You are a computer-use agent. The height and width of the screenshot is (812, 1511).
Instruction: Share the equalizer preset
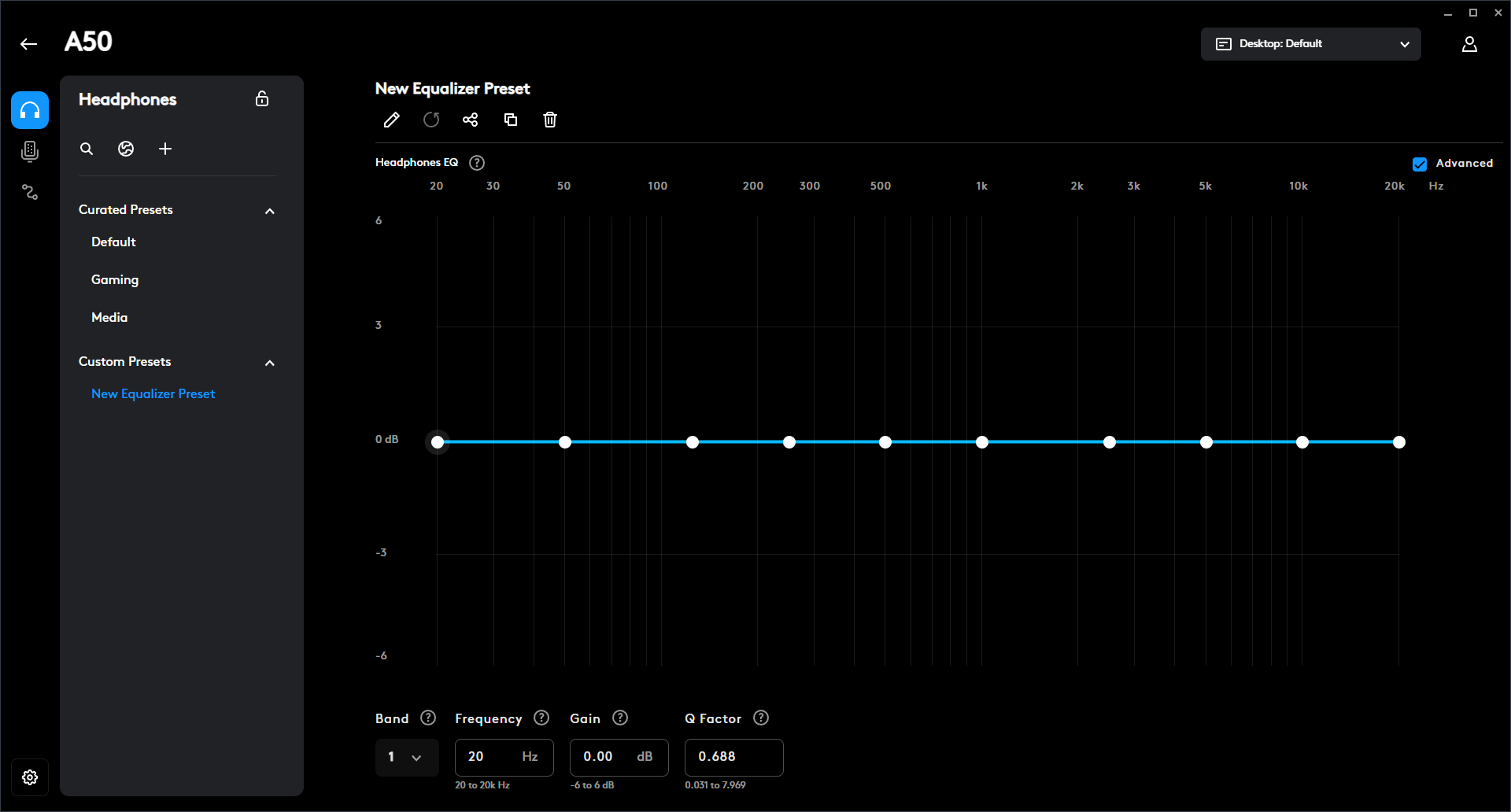point(471,120)
